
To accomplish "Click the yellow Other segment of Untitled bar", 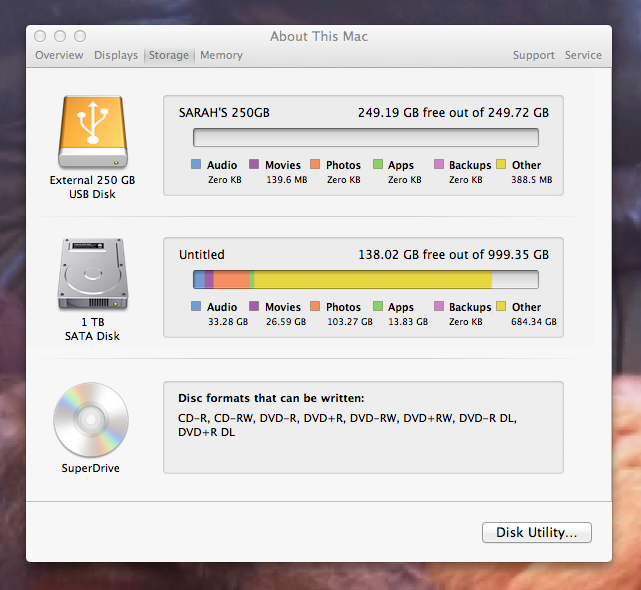I will 372,280.
